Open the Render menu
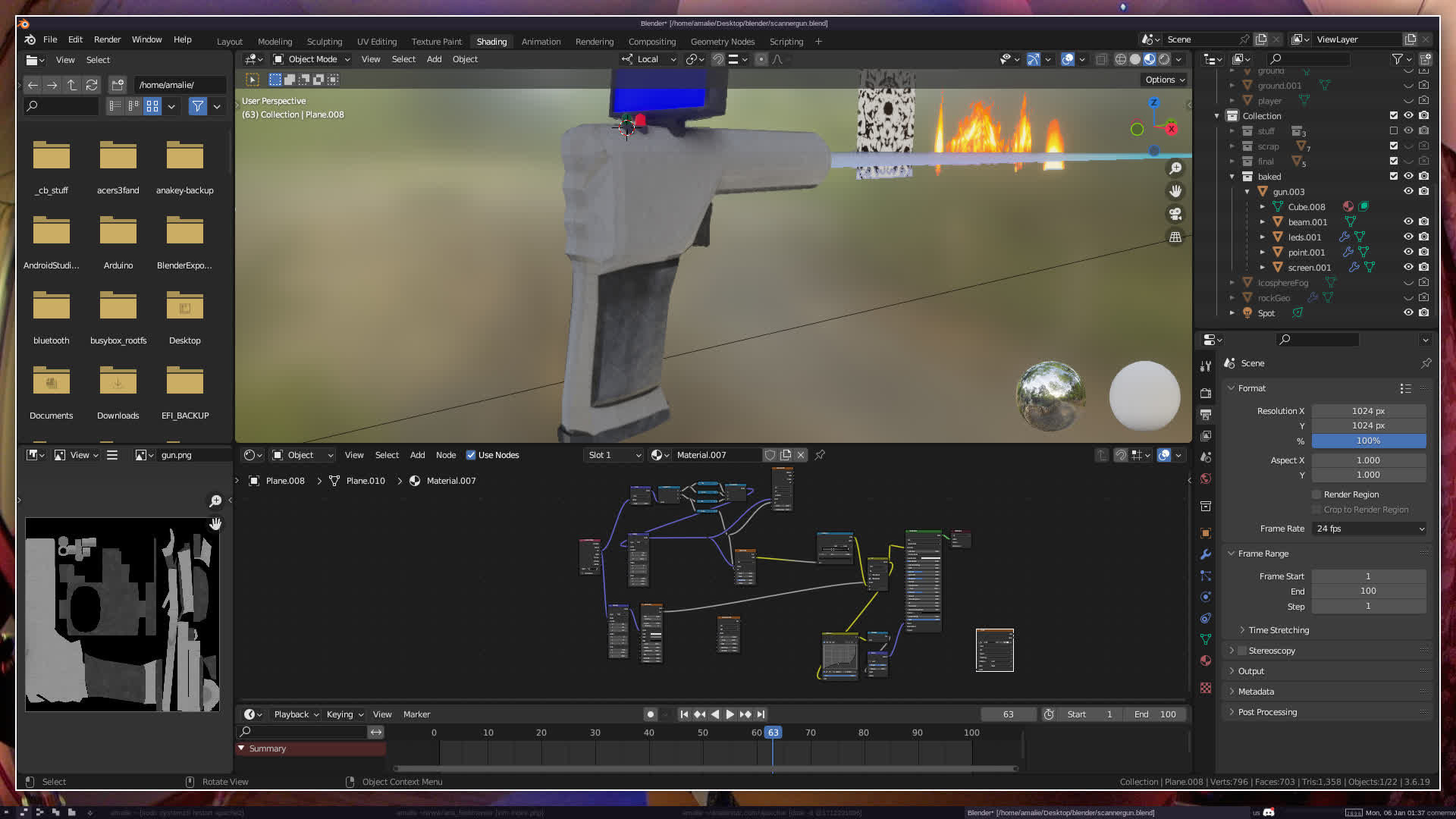This screenshot has width=1456, height=819. tap(107, 39)
